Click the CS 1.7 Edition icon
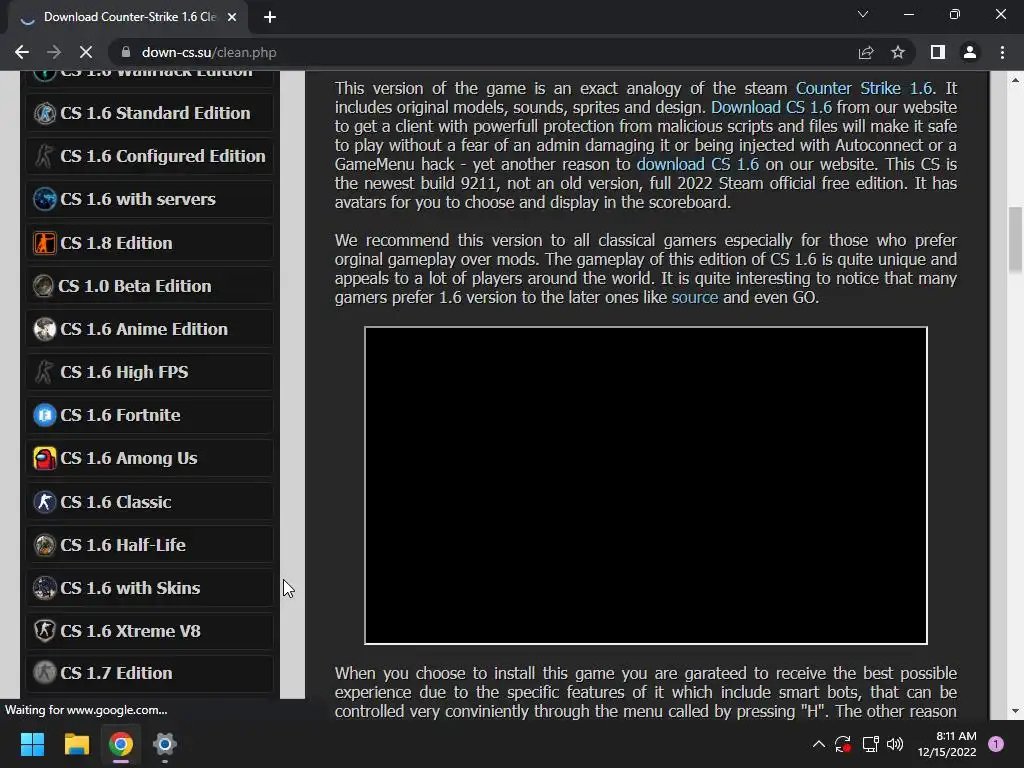The image size is (1024, 768). click(44, 673)
